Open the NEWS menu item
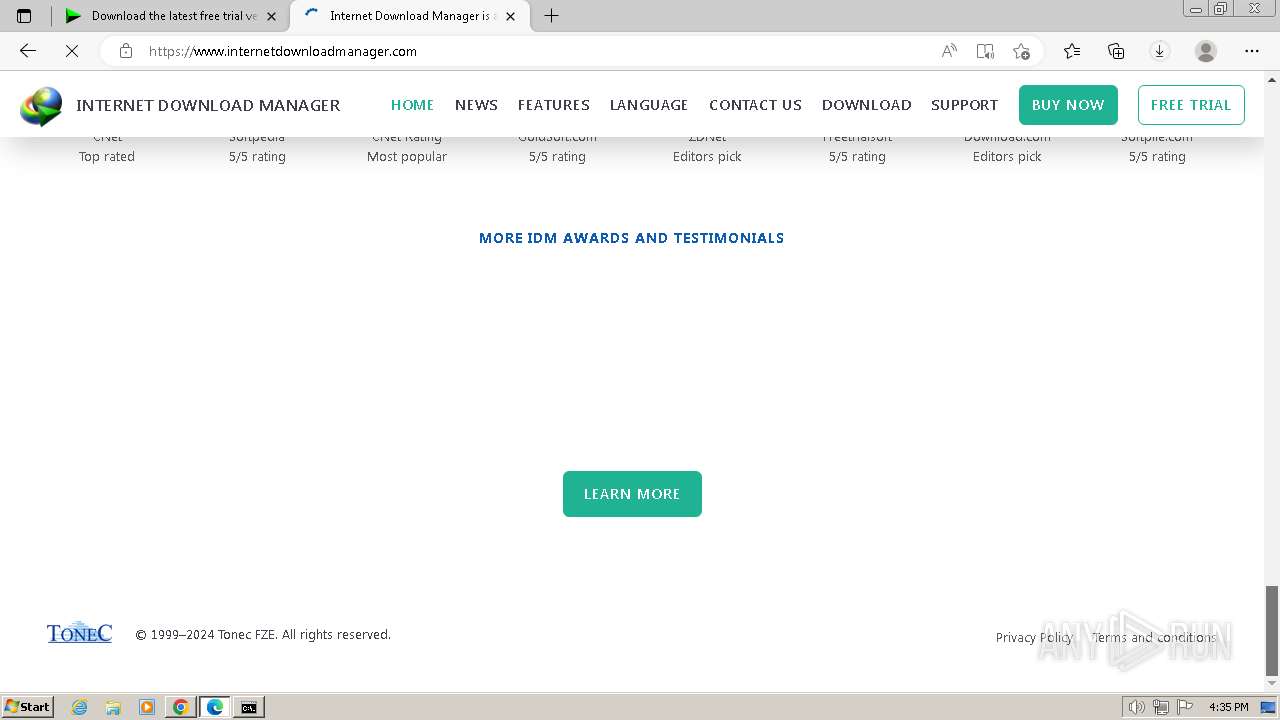Image resolution: width=1280 pixels, height=720 pixels. click(476, 105)
